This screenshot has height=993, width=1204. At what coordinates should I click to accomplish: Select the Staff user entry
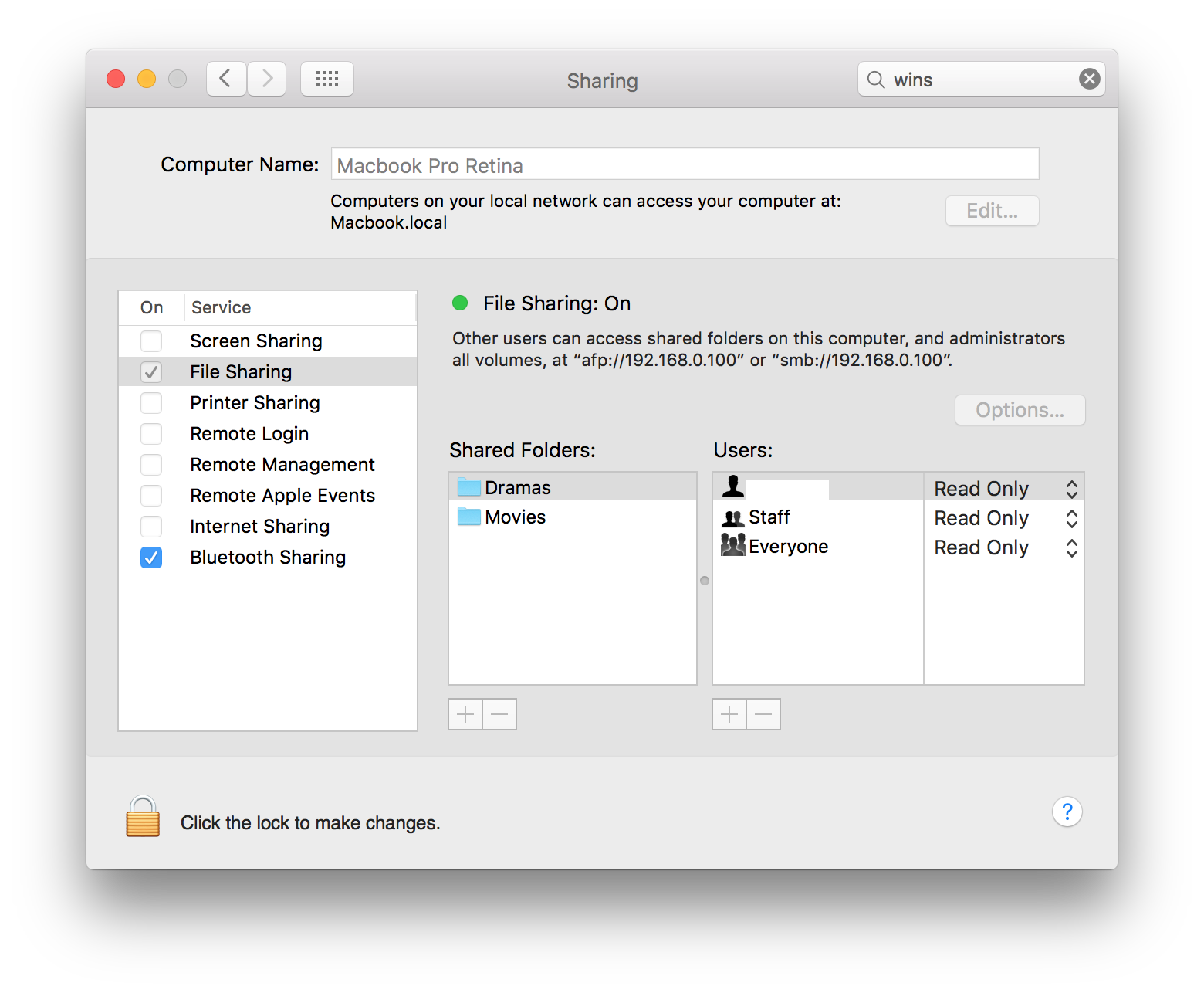pos(769,517)
